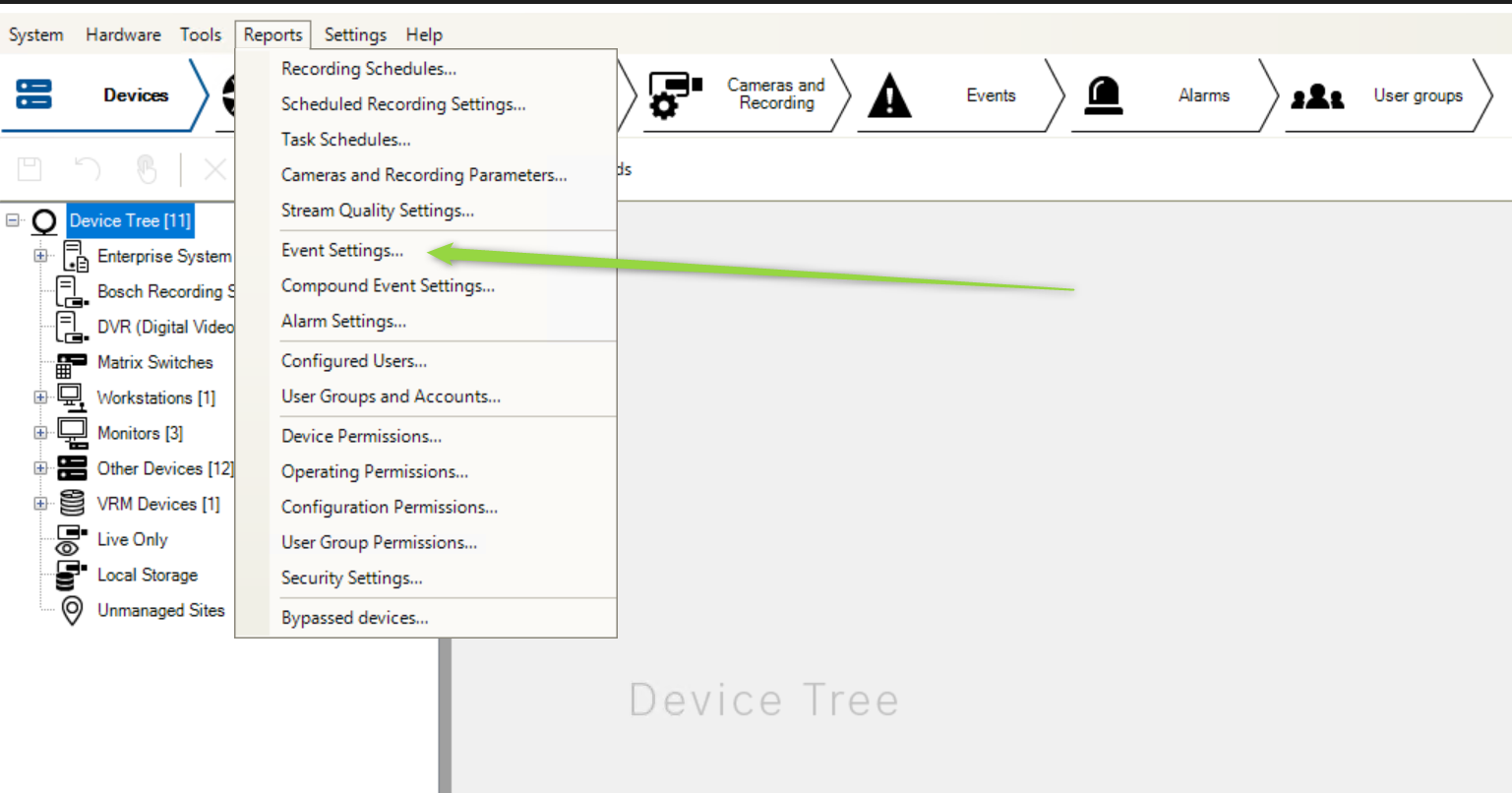
Task: Switch to the Alarms tab
Action: 1203,95
